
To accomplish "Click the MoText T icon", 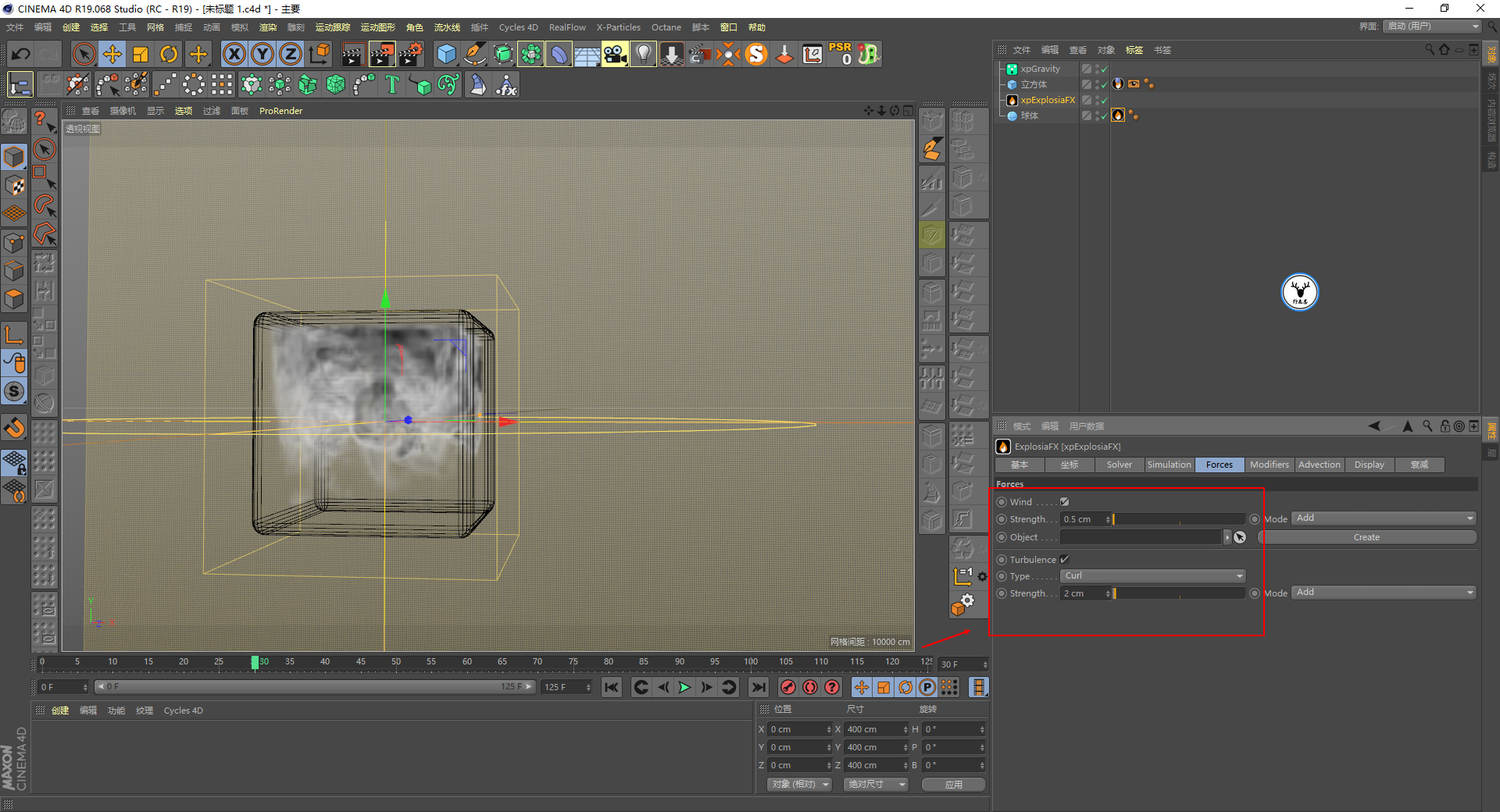I will tap(392, 84).
